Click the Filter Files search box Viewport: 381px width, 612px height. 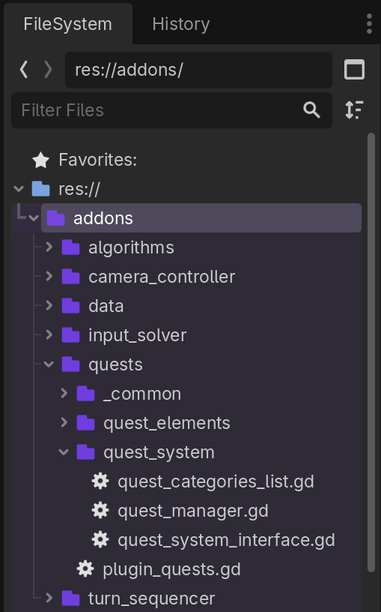click(x=172, y=110)
